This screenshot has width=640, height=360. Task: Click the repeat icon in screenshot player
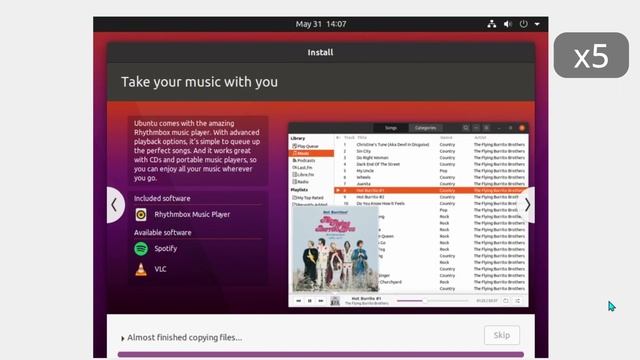click(506, 301)
